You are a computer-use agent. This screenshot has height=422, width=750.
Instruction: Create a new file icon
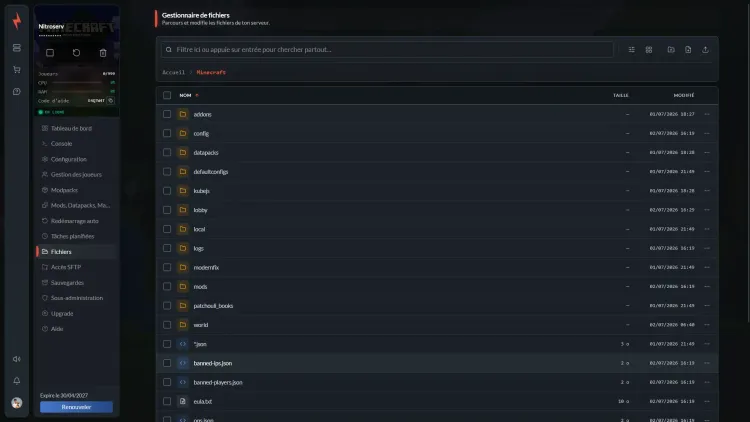688,50
